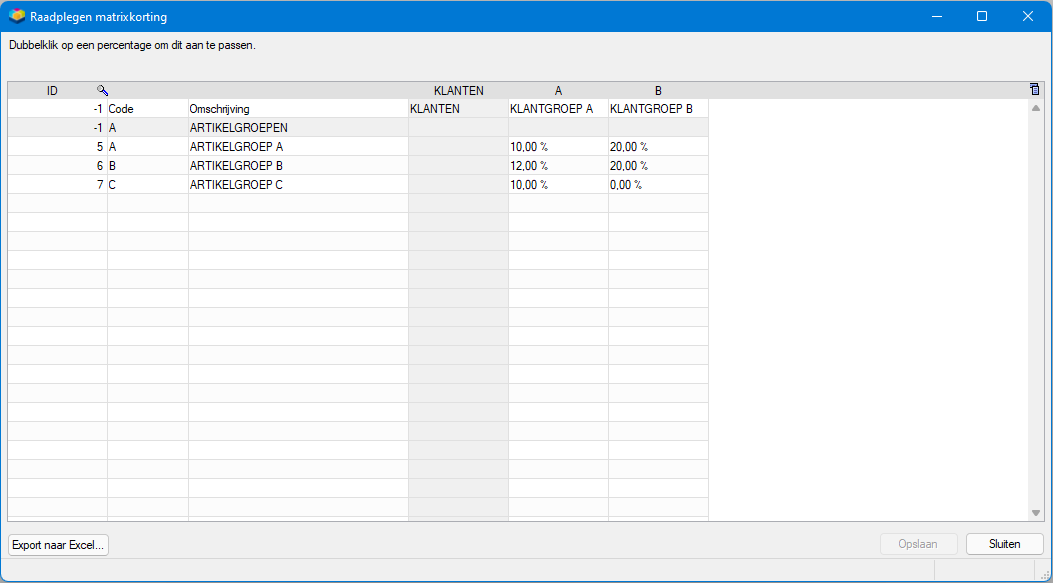Click column header A
This screenshot has width=1053, height=583.
pos(558,90)
